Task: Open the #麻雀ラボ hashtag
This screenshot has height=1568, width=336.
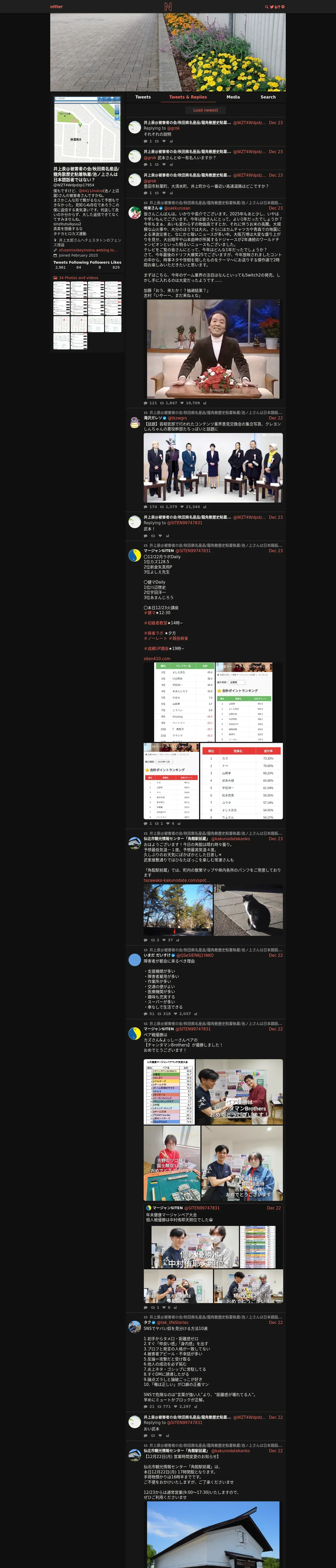Action: tap(154, 634)
